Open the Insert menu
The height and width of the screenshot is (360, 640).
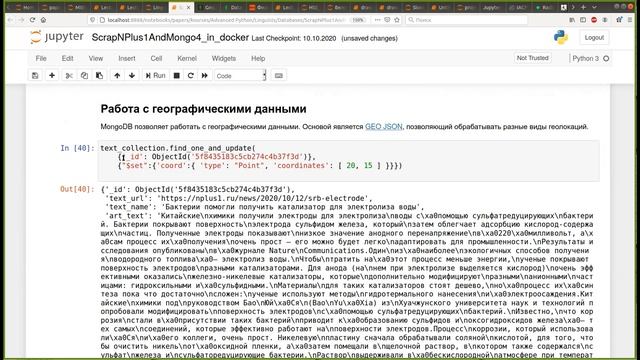point(127,58)
